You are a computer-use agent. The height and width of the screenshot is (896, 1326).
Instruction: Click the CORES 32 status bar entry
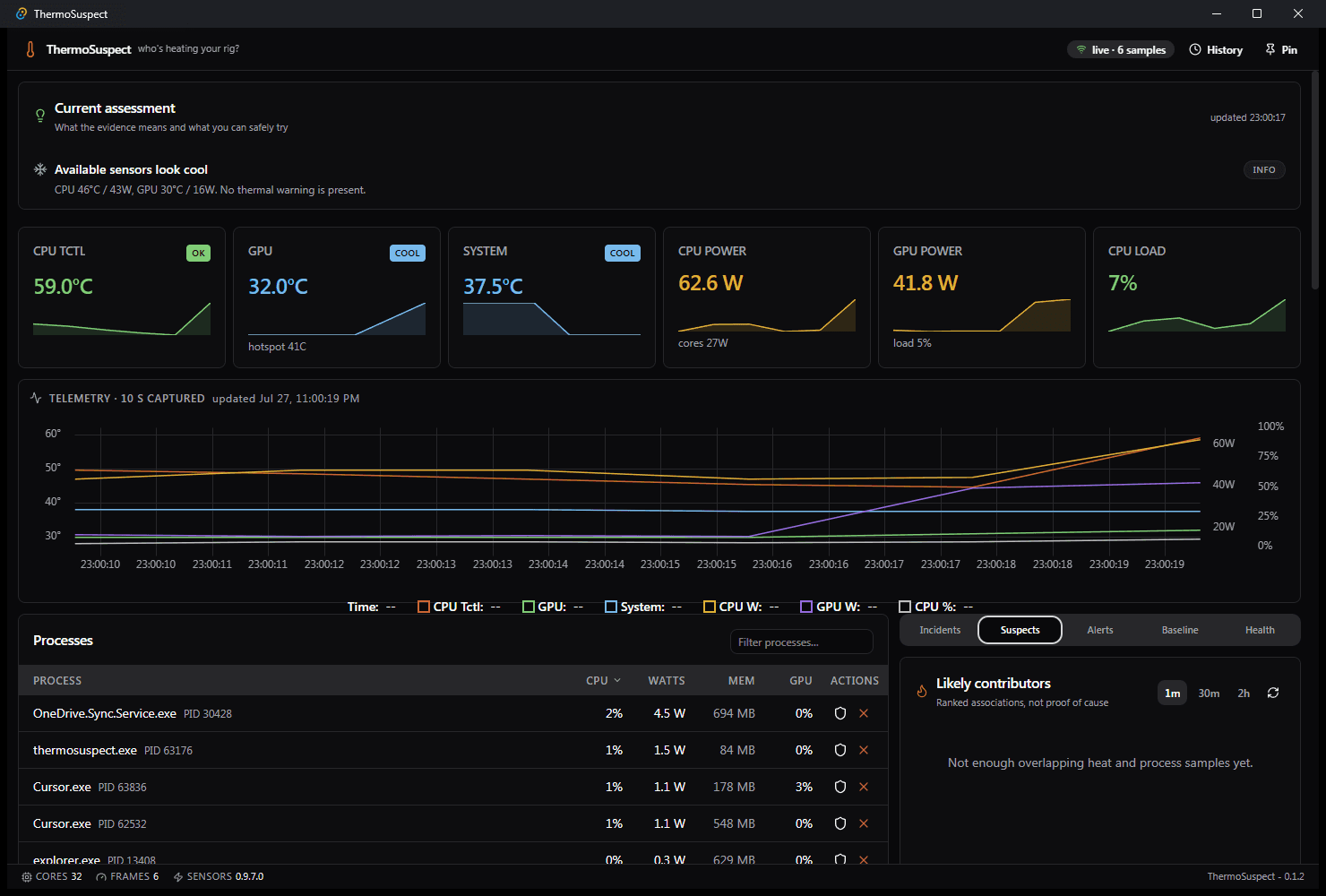click(x=52, y=877)
